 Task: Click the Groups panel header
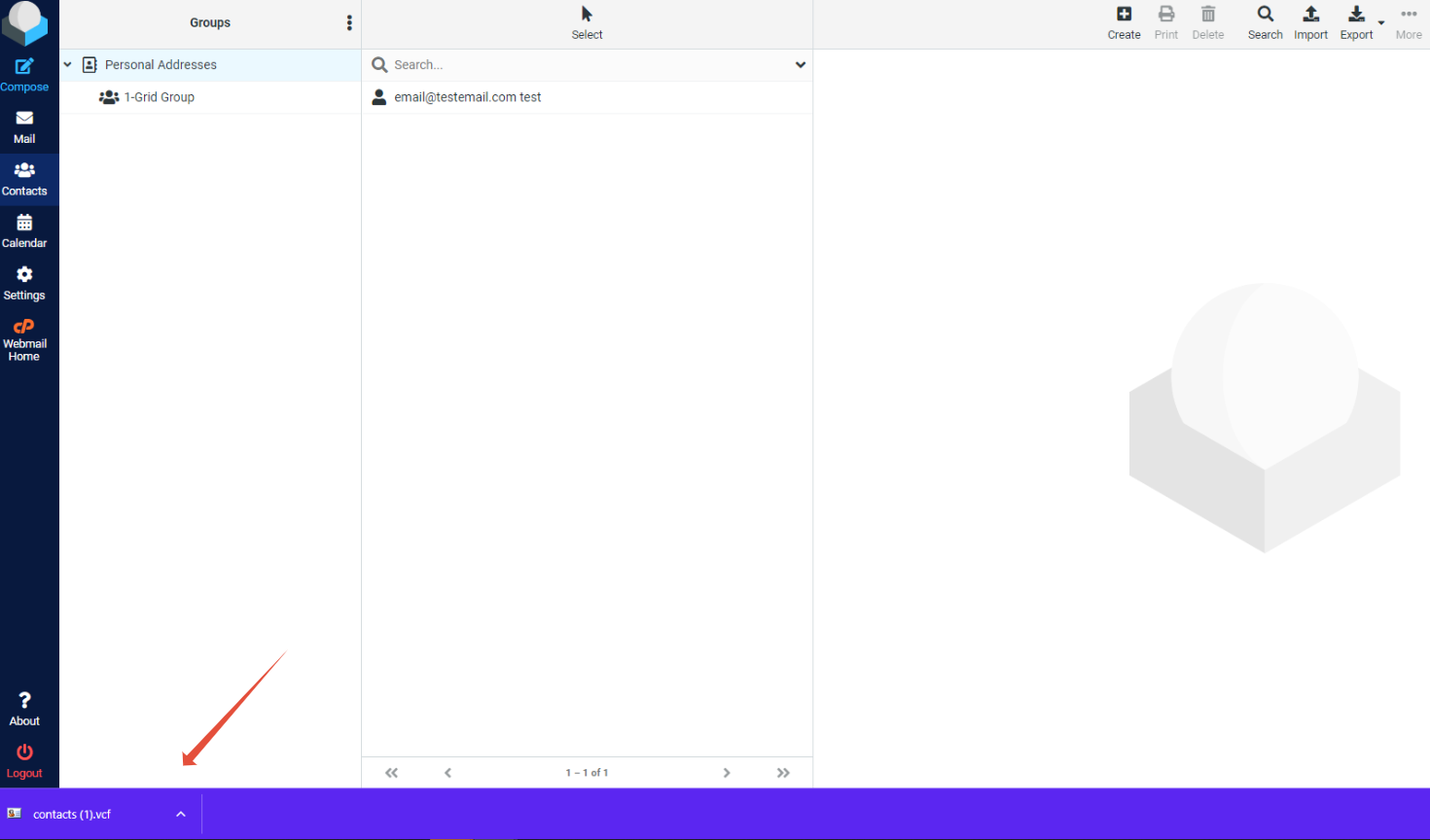[x=210, y=22]
